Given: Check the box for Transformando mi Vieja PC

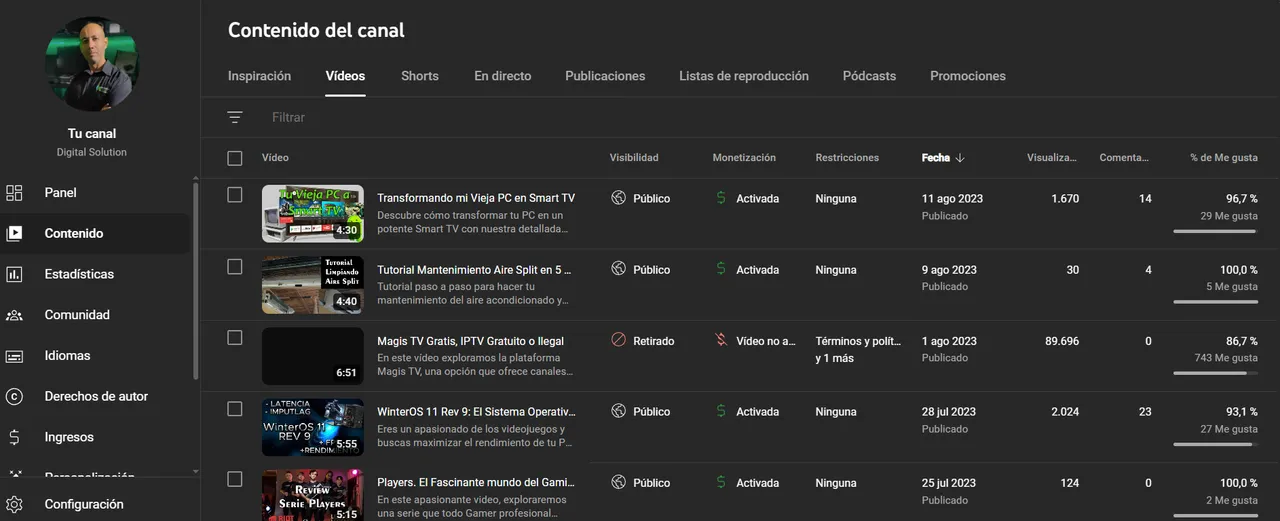Looking at the screenshot, I should coord(235,195).
